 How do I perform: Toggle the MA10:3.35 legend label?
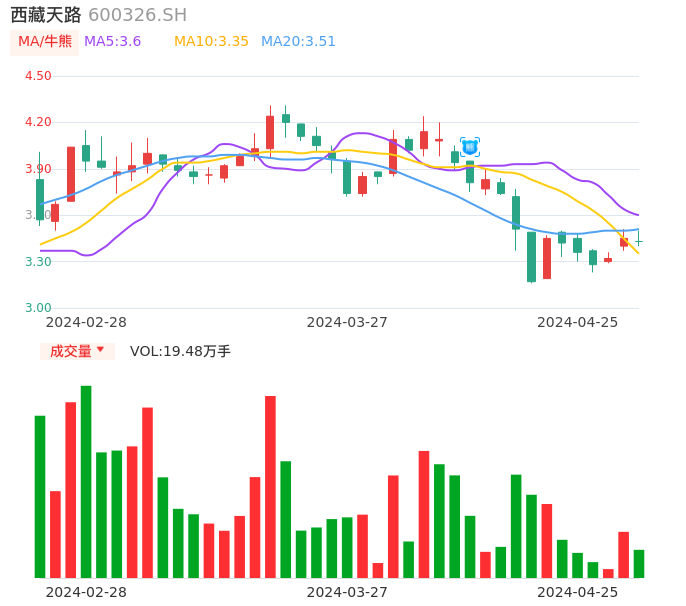click(211, 42)
